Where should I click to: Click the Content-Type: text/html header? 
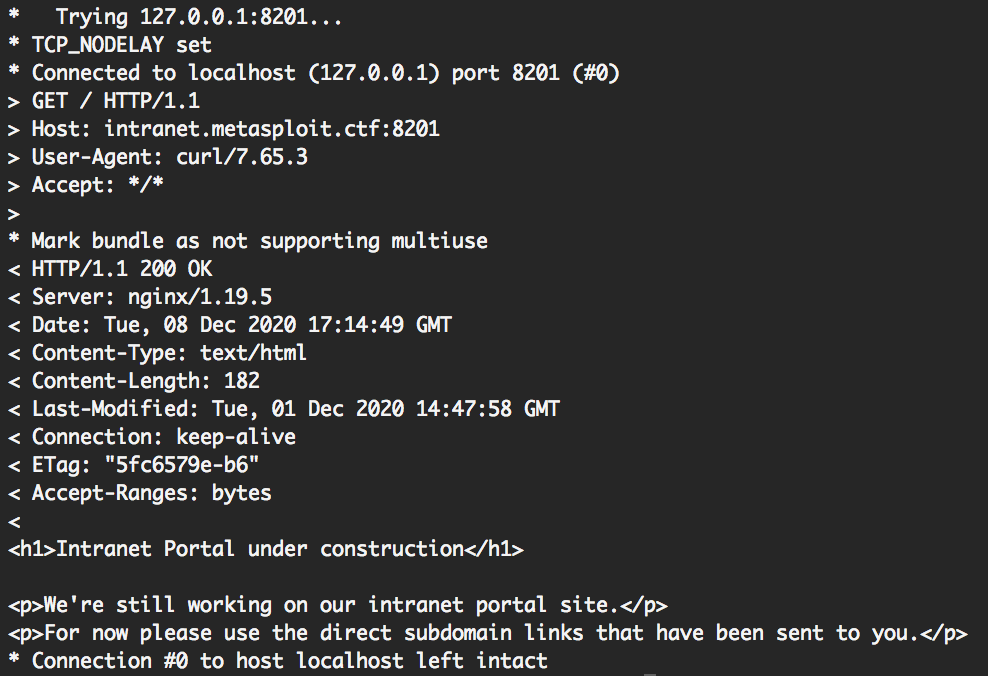pos(169,353)
